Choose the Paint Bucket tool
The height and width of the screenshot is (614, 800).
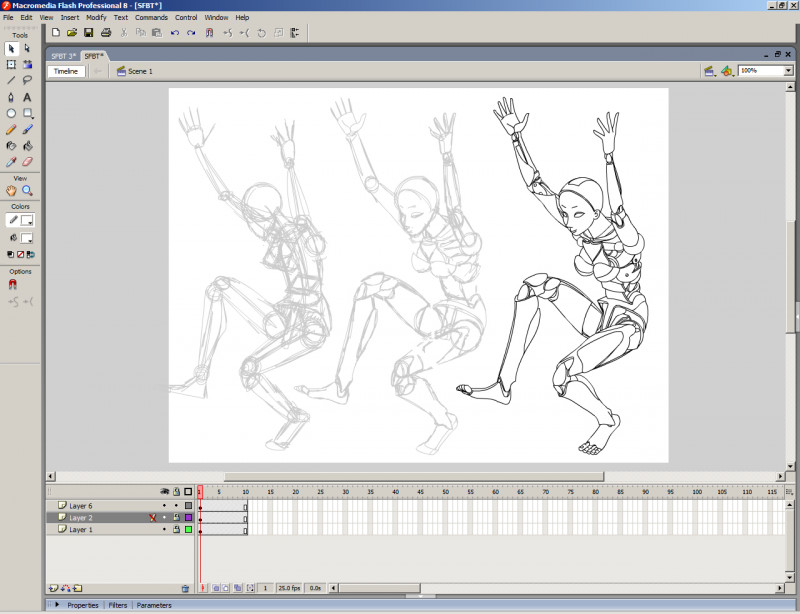[x=28, y=145]
